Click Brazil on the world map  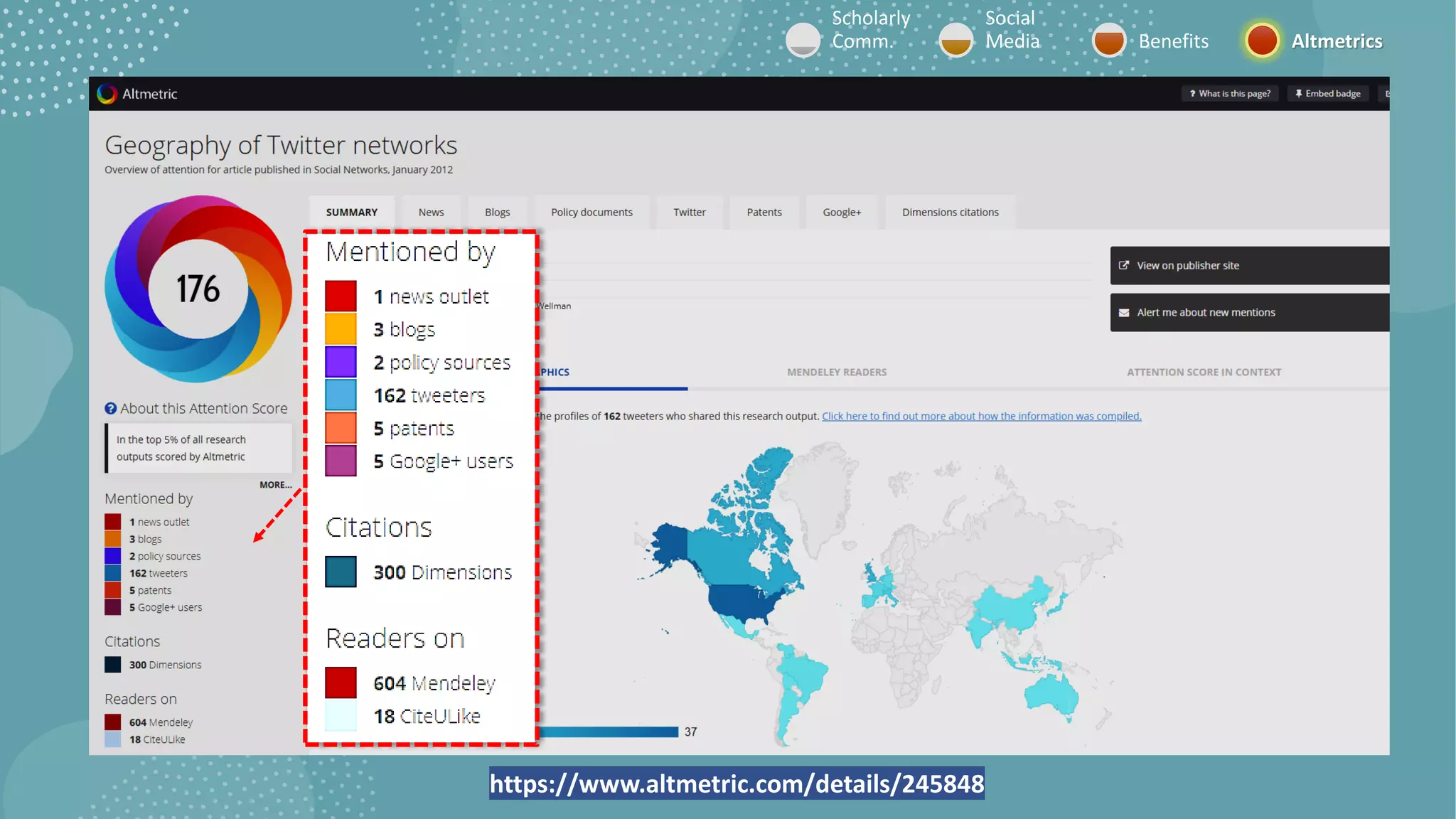pos(805,674)
